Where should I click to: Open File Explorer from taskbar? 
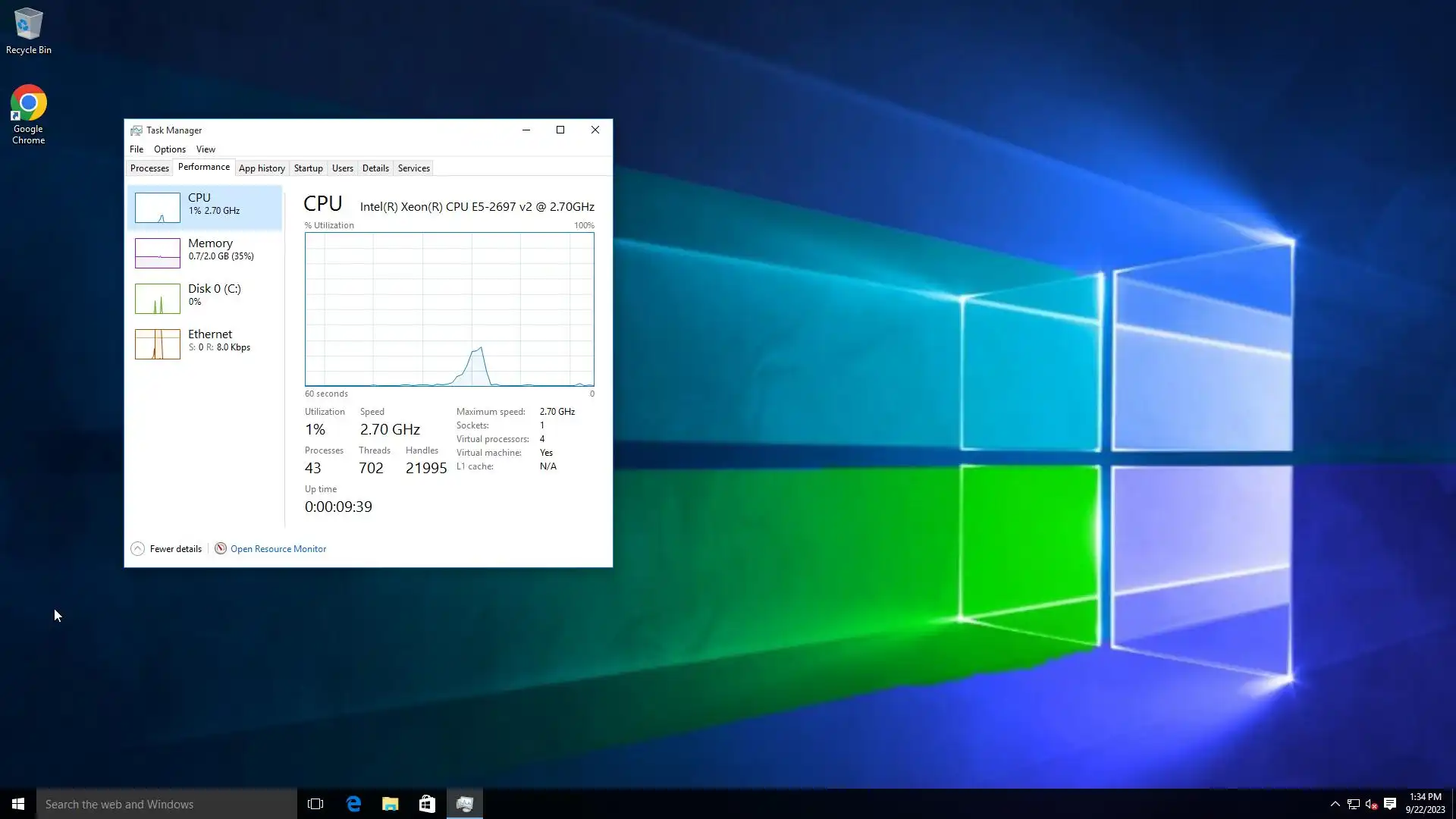(391, 804)
